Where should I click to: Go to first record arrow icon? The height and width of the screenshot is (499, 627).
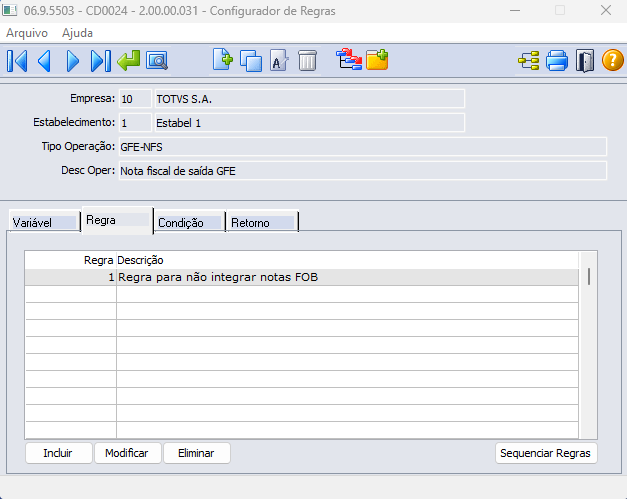tap(17, 61)
